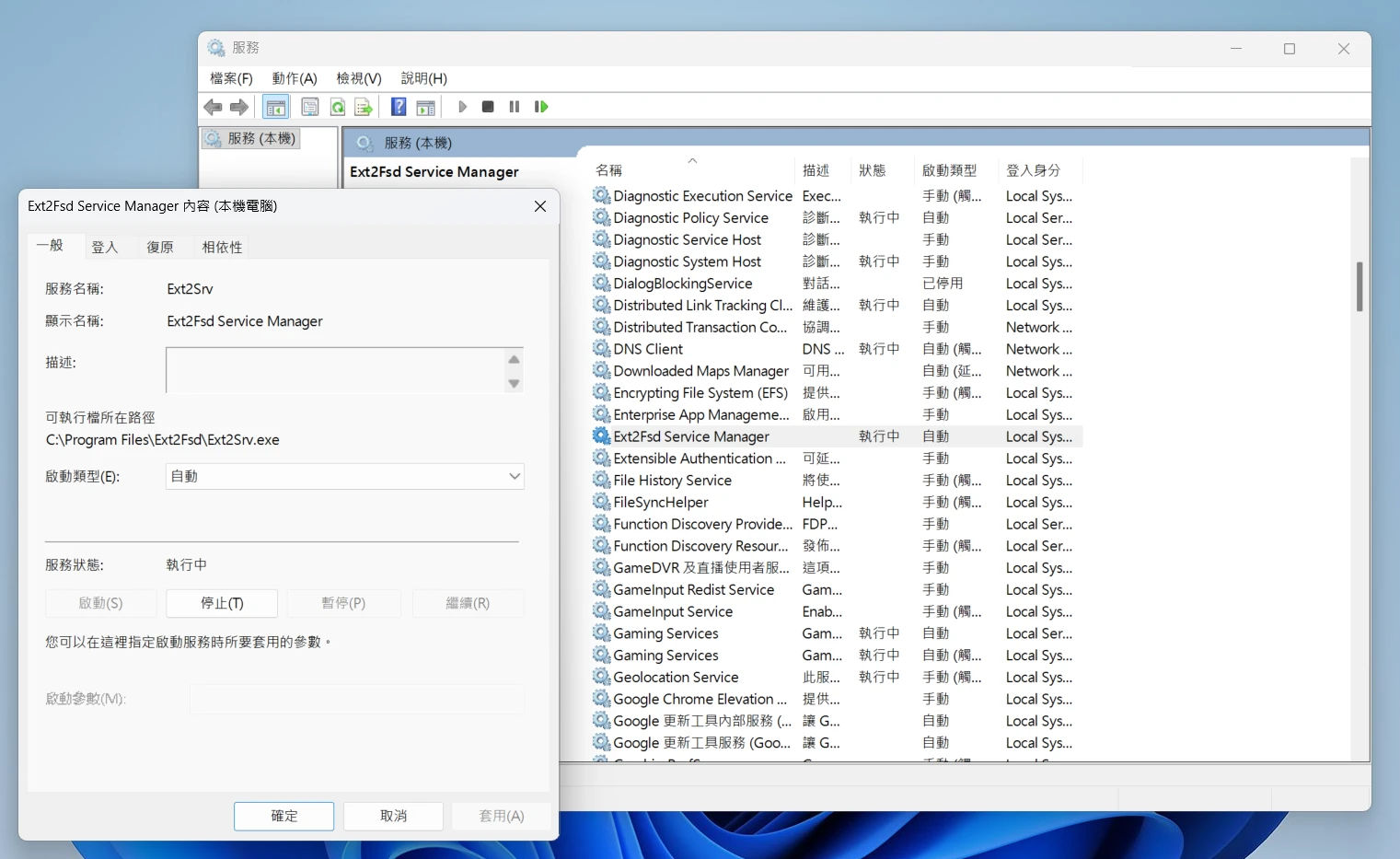
Task: Click the 取消 button
Action: click(393, 816)
